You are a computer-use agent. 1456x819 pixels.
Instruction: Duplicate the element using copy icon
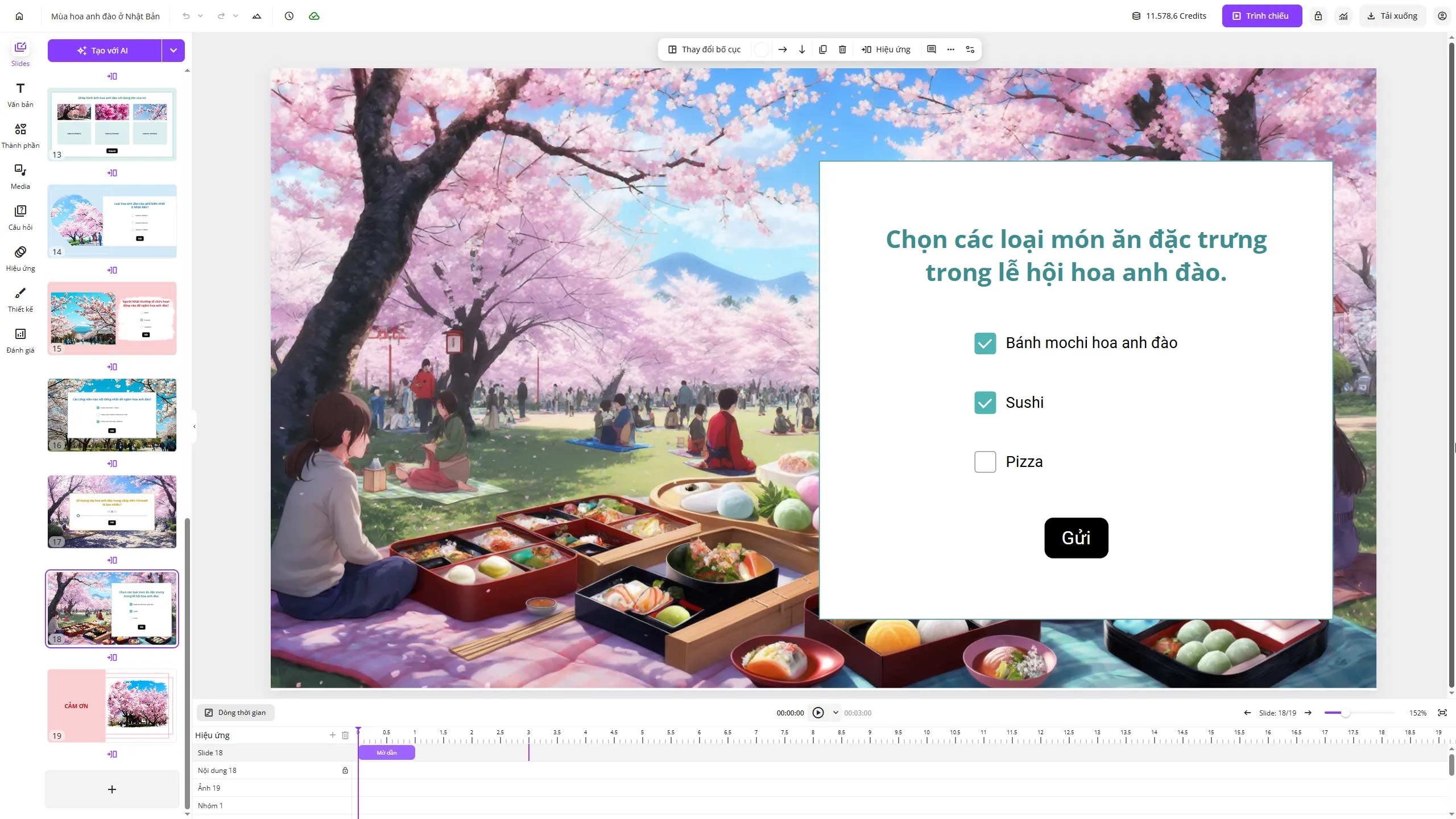point(822,49)
